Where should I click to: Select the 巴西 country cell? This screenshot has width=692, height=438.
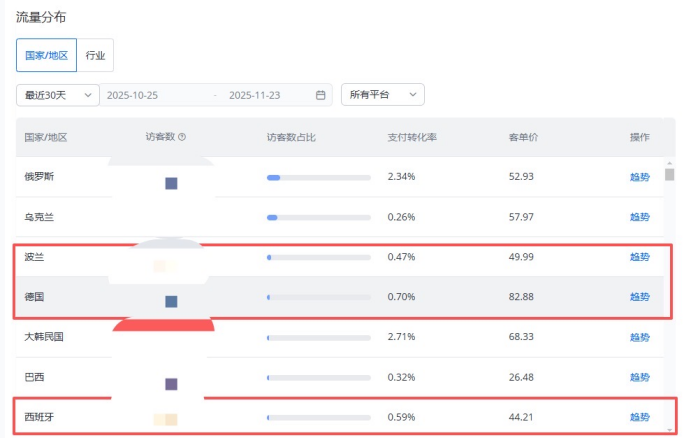click(x=34, y=377)
